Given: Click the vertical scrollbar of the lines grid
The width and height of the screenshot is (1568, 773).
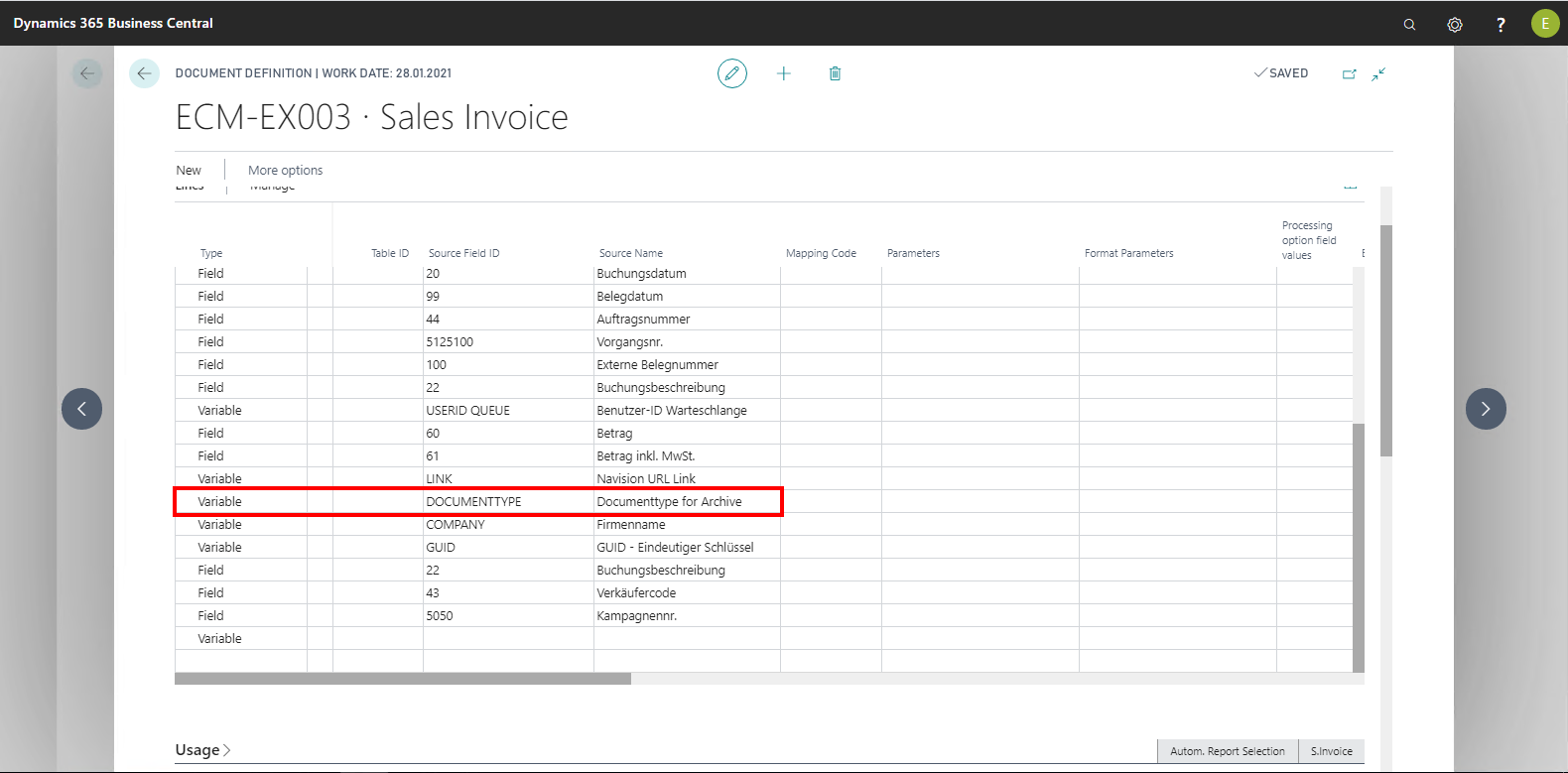Looking at the screenshot, I should tap(1358, 546).
